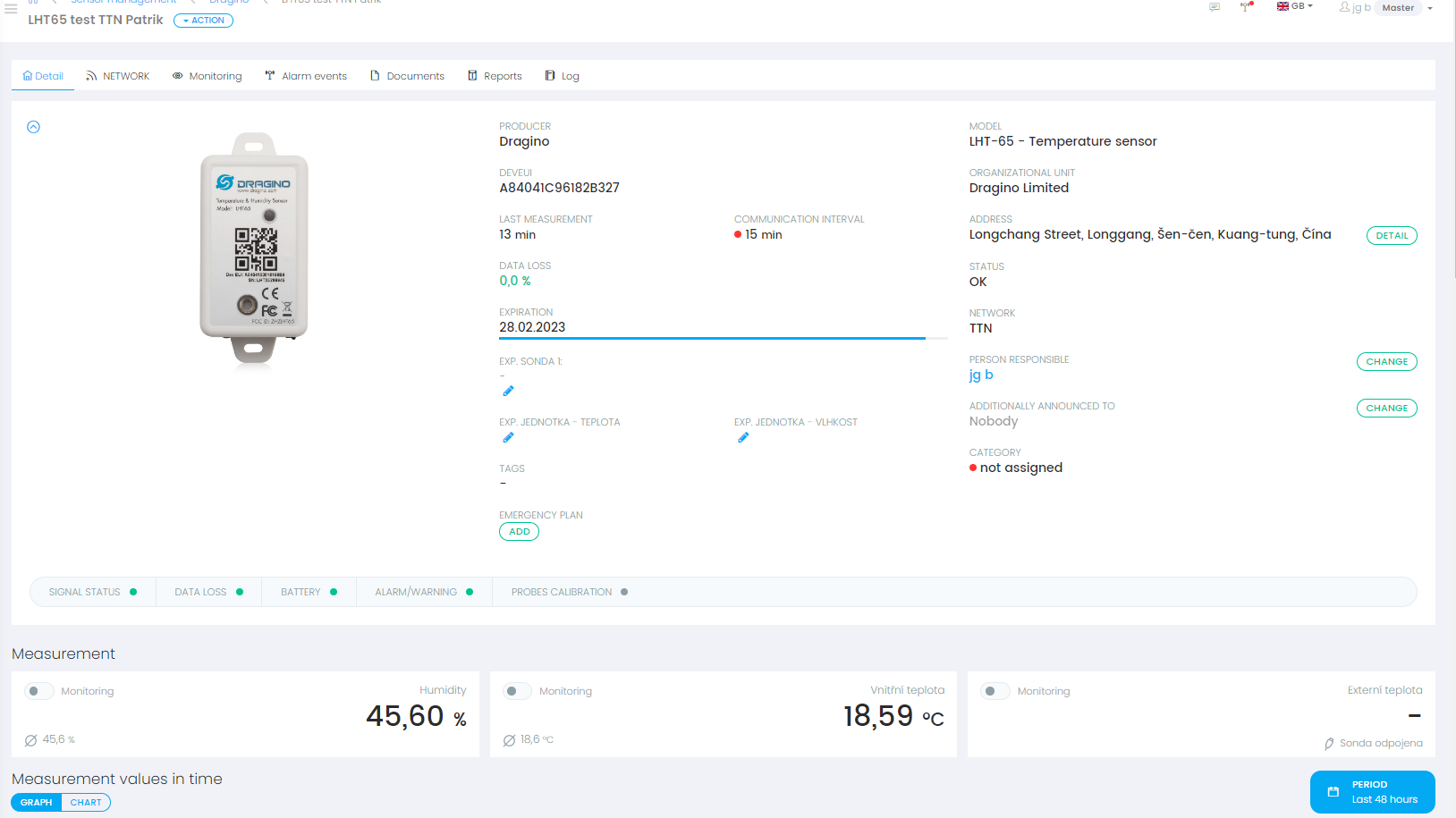Click the Dragino sensor product image

[254, 249]
